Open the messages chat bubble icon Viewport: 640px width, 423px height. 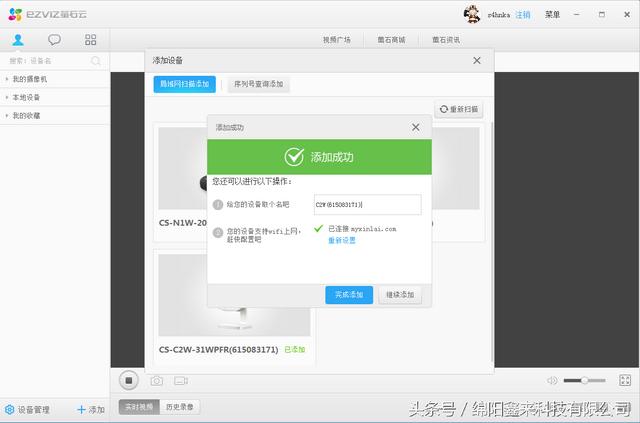[54, 40]
